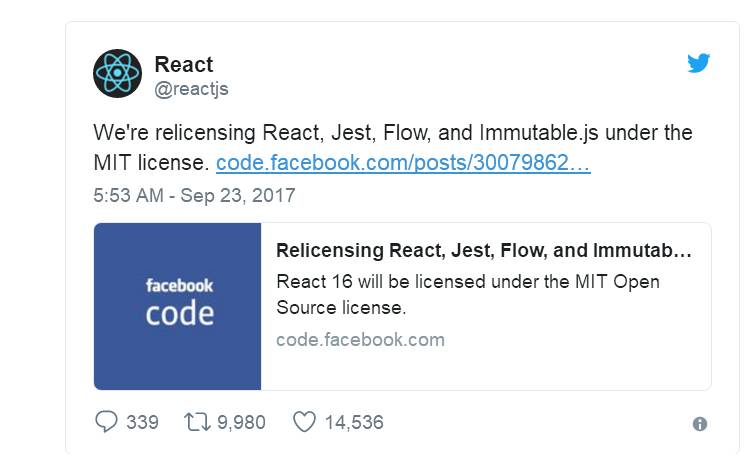Click the tweet text about relicensing

click(392, 134)
